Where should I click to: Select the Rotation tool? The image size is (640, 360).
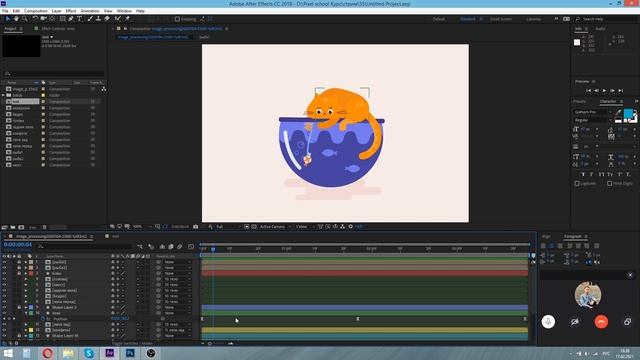pos(35,19)
